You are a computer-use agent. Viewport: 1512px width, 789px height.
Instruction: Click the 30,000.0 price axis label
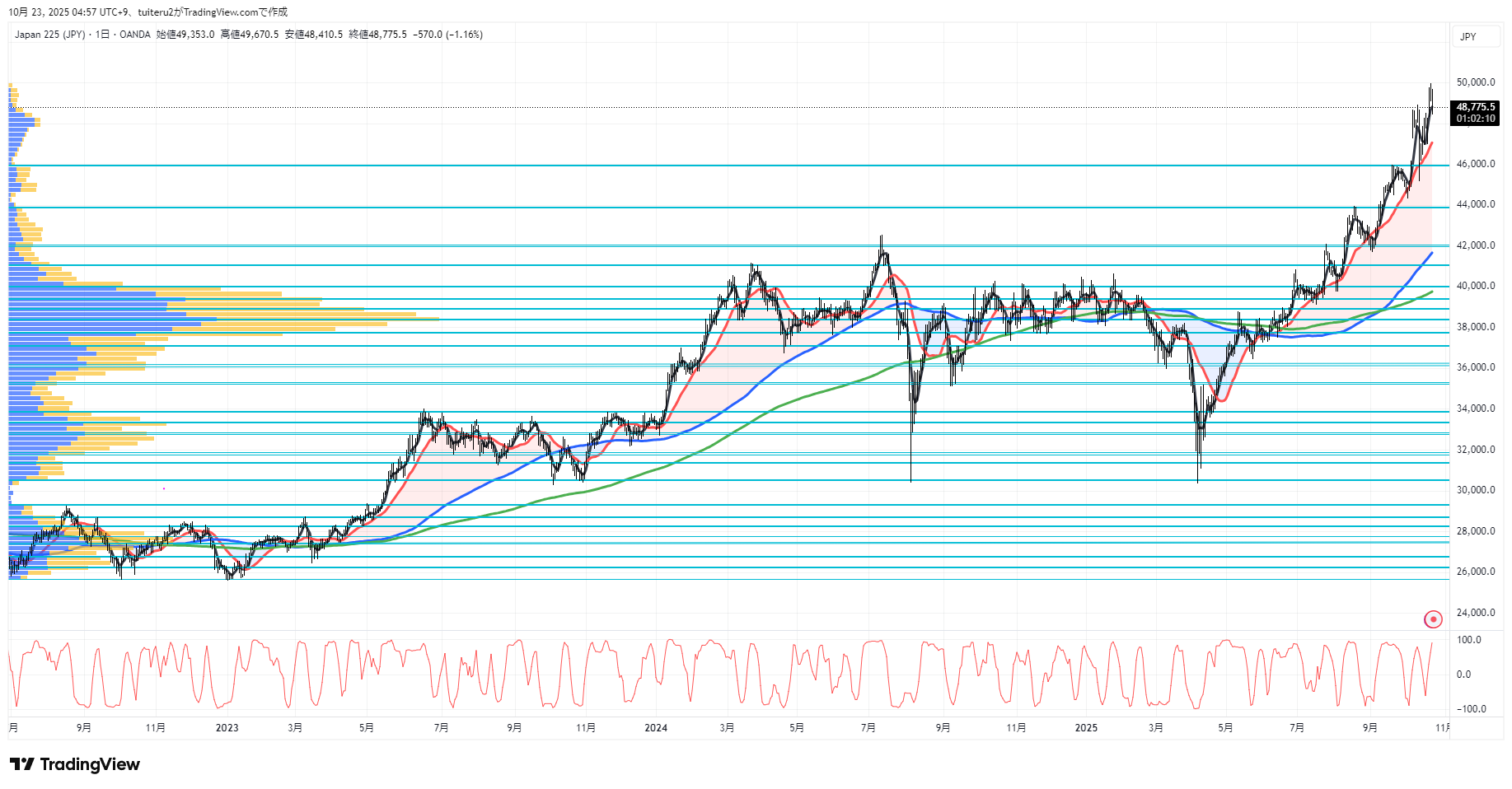pos(1475,490)
